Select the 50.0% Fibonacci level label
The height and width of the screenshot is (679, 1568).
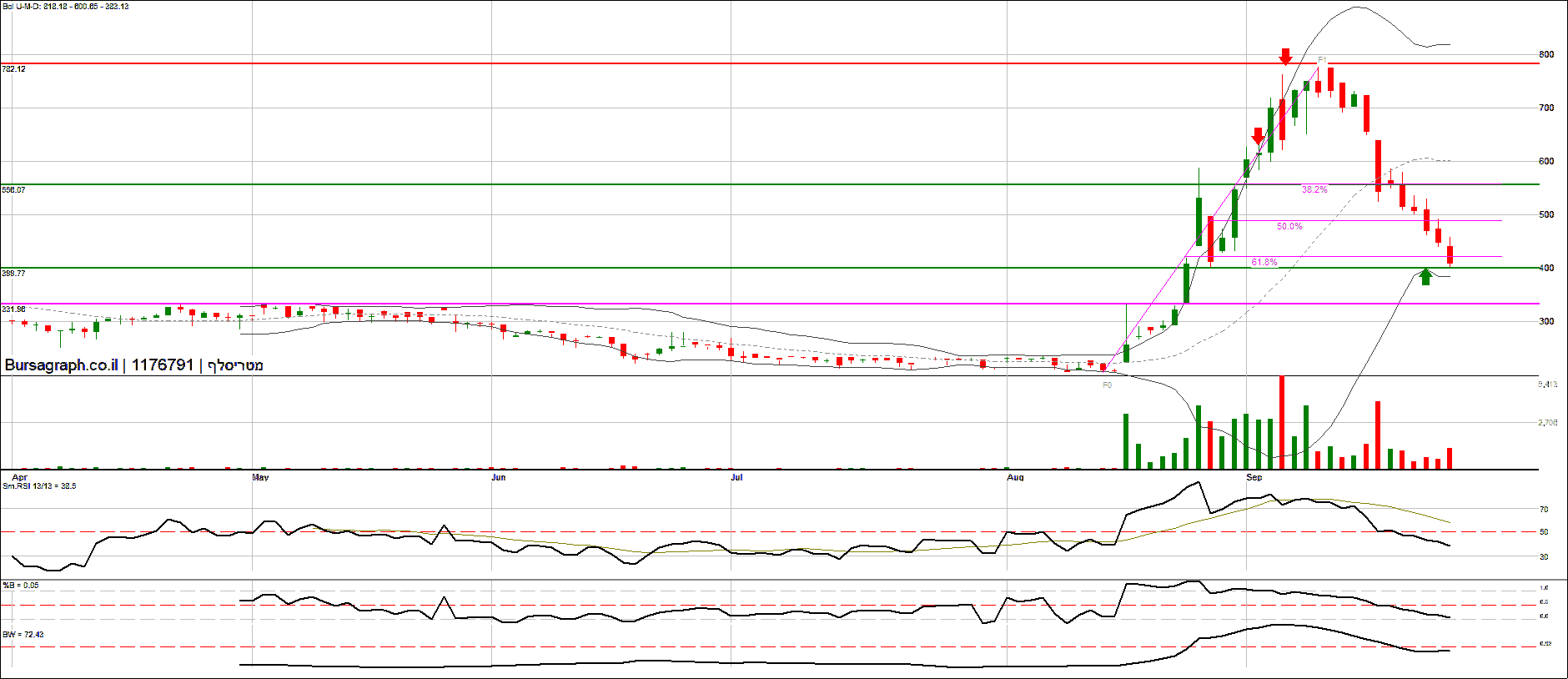1289,227
